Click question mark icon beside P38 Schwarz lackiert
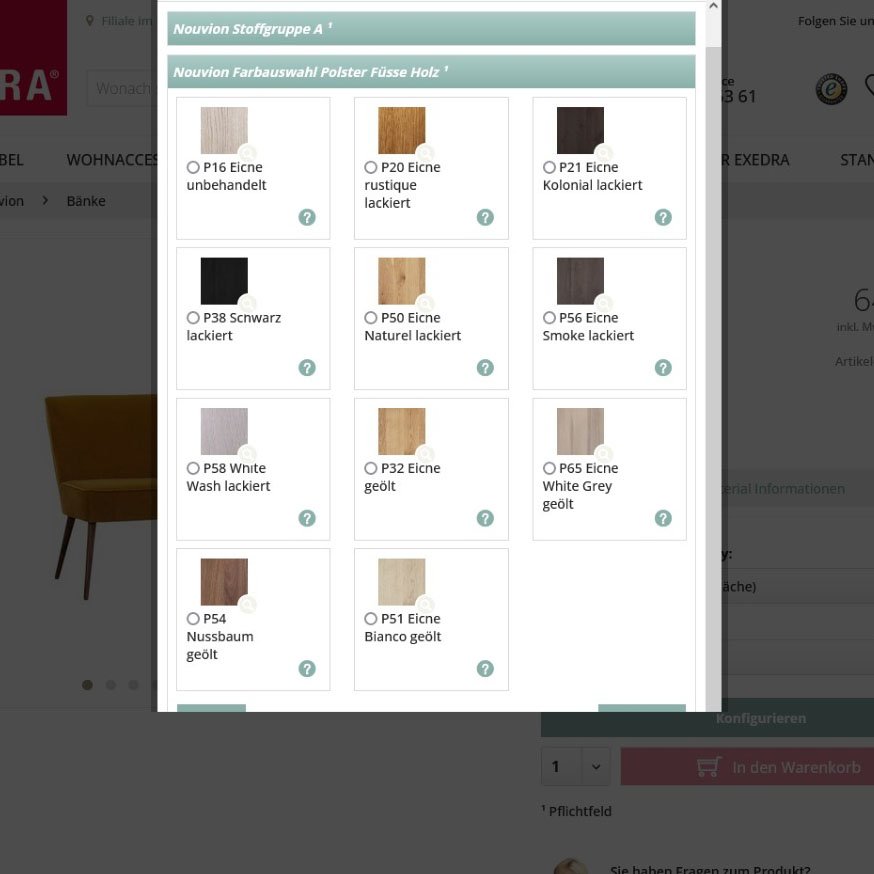Viewport: 874px width, 874px height. tap(307, 368)
